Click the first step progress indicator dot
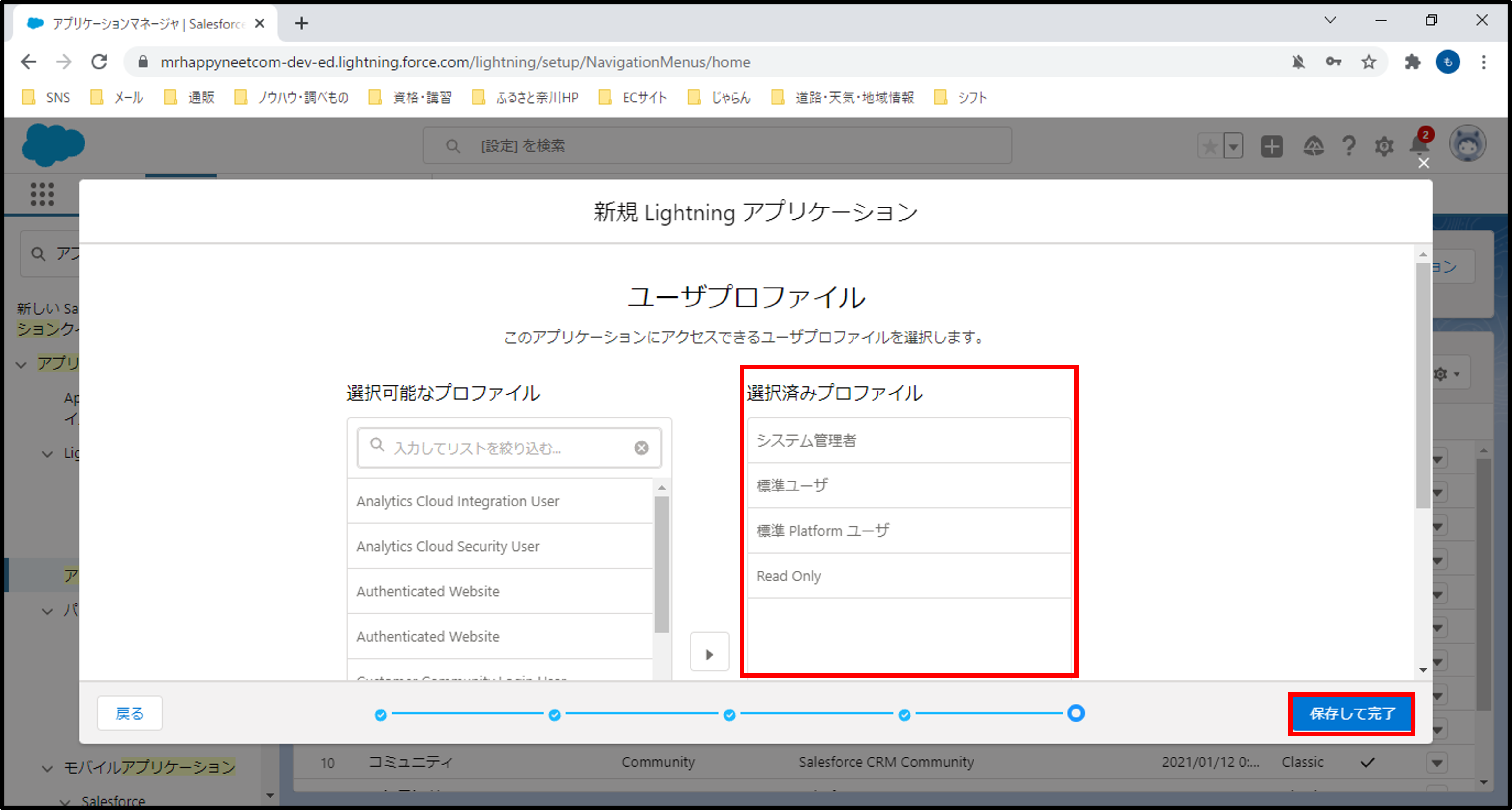 (380, 714)
